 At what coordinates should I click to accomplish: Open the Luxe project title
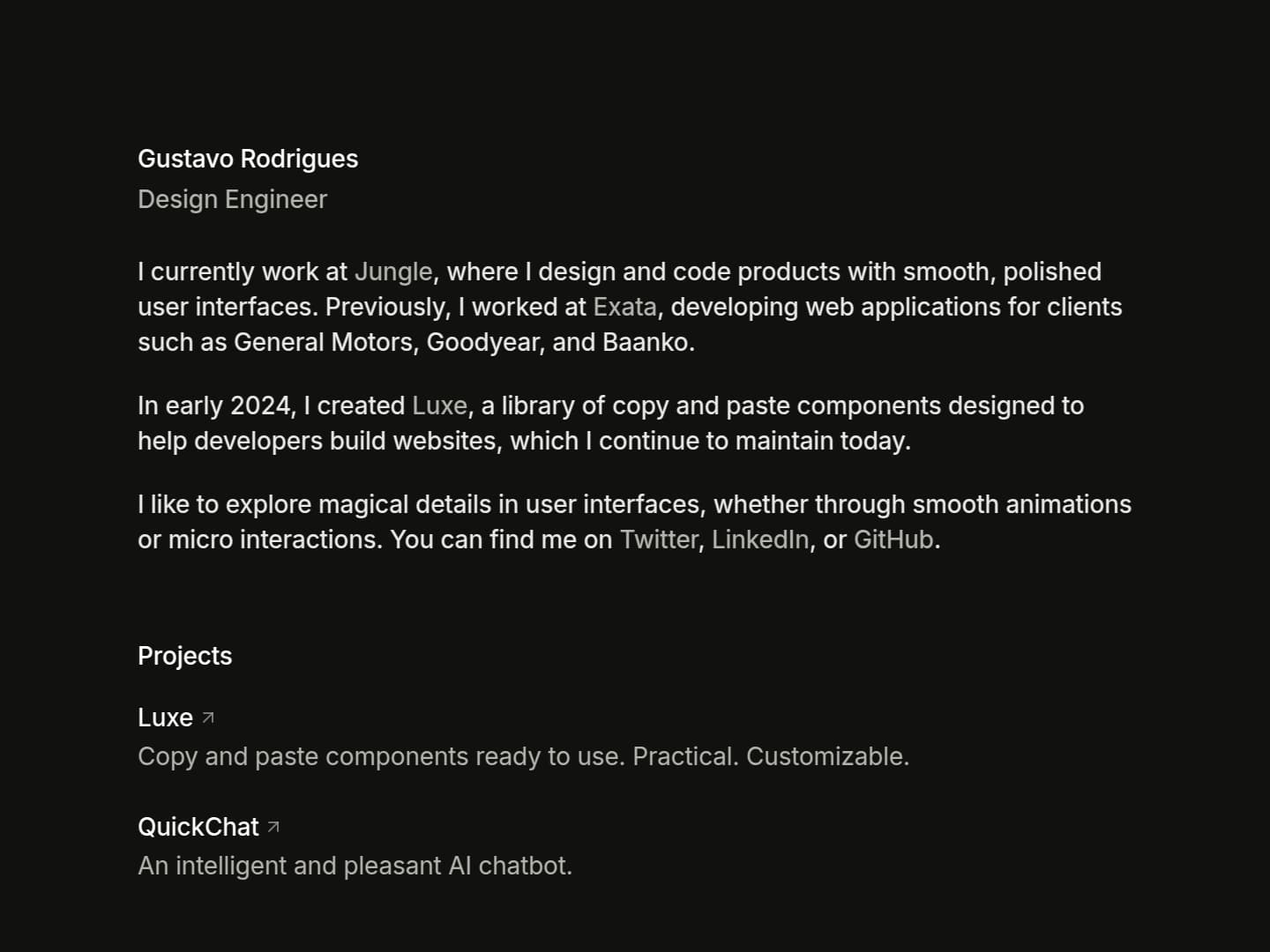(x=165, y=718)
